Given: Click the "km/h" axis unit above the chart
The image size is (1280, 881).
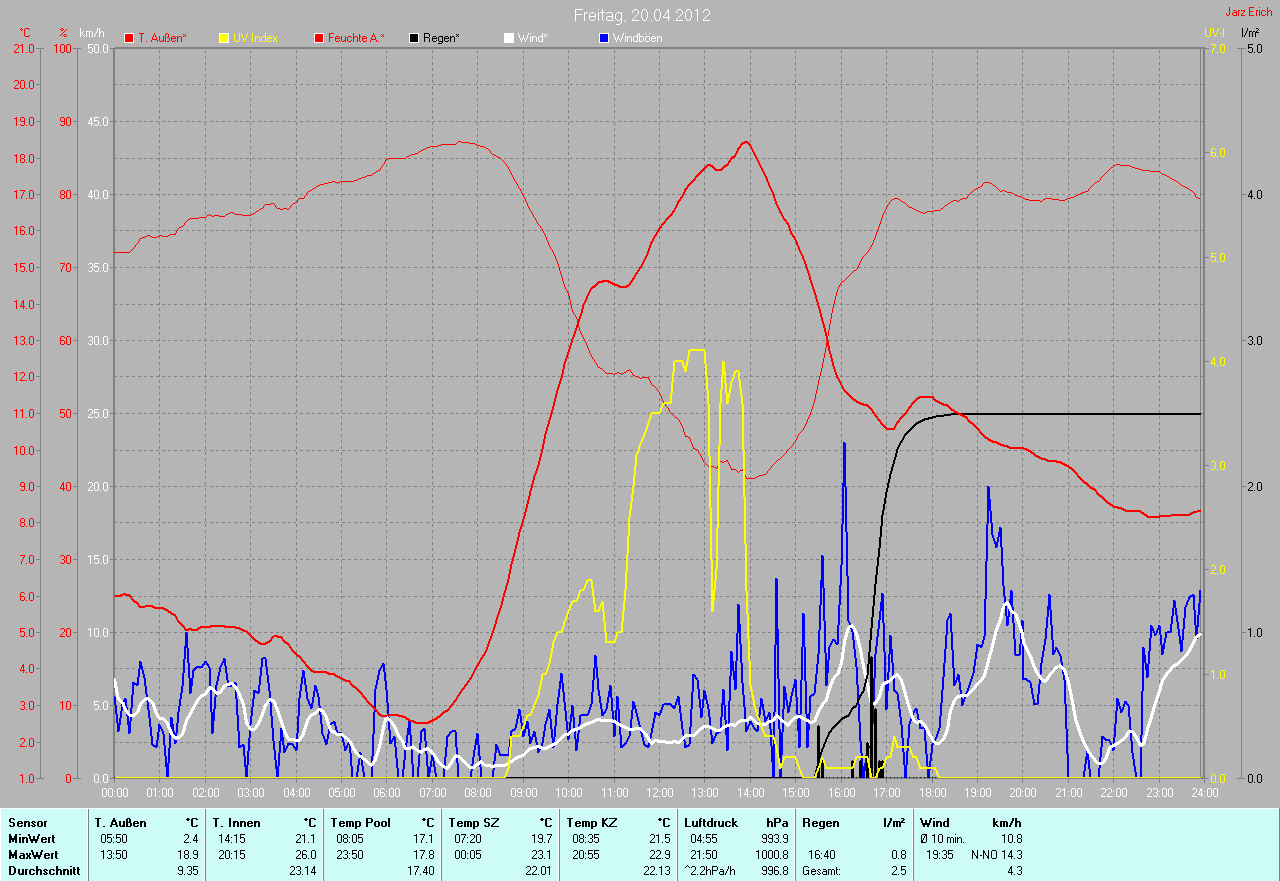Looking at the screenshot, I should tap(91, 33).
